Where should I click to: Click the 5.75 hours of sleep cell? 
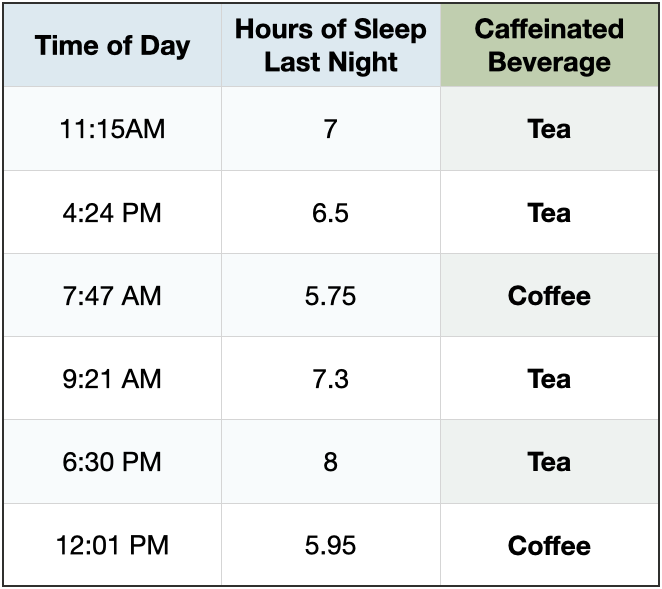(330, 296)
